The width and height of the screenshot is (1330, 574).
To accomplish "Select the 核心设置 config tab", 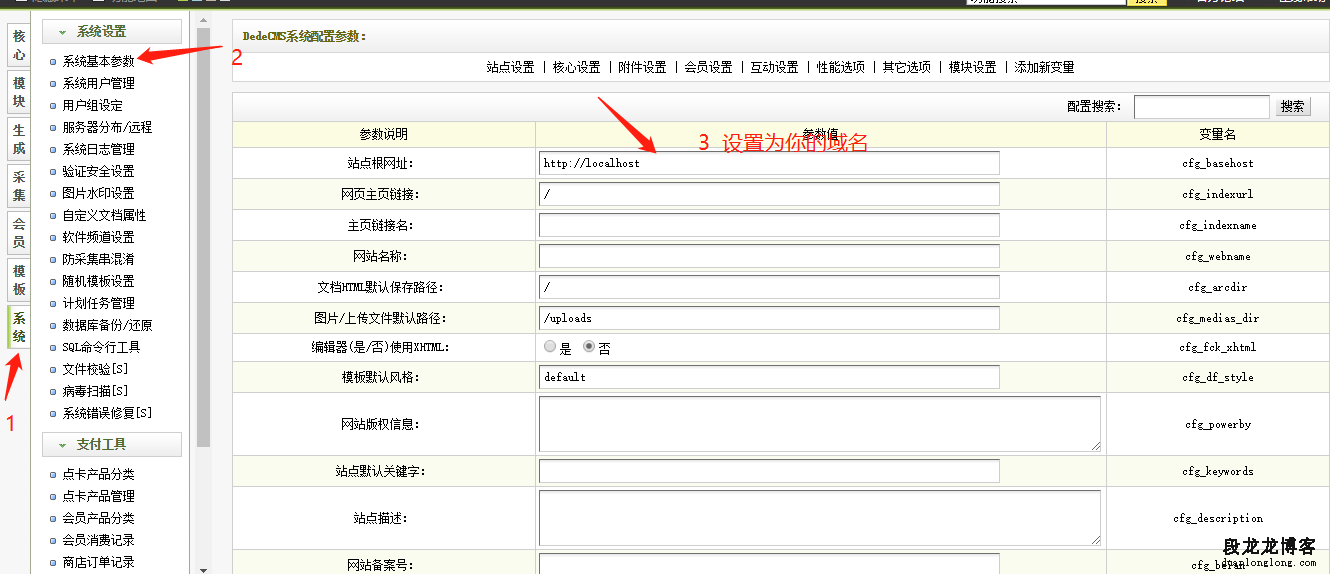I will click(x=577, y=67).
